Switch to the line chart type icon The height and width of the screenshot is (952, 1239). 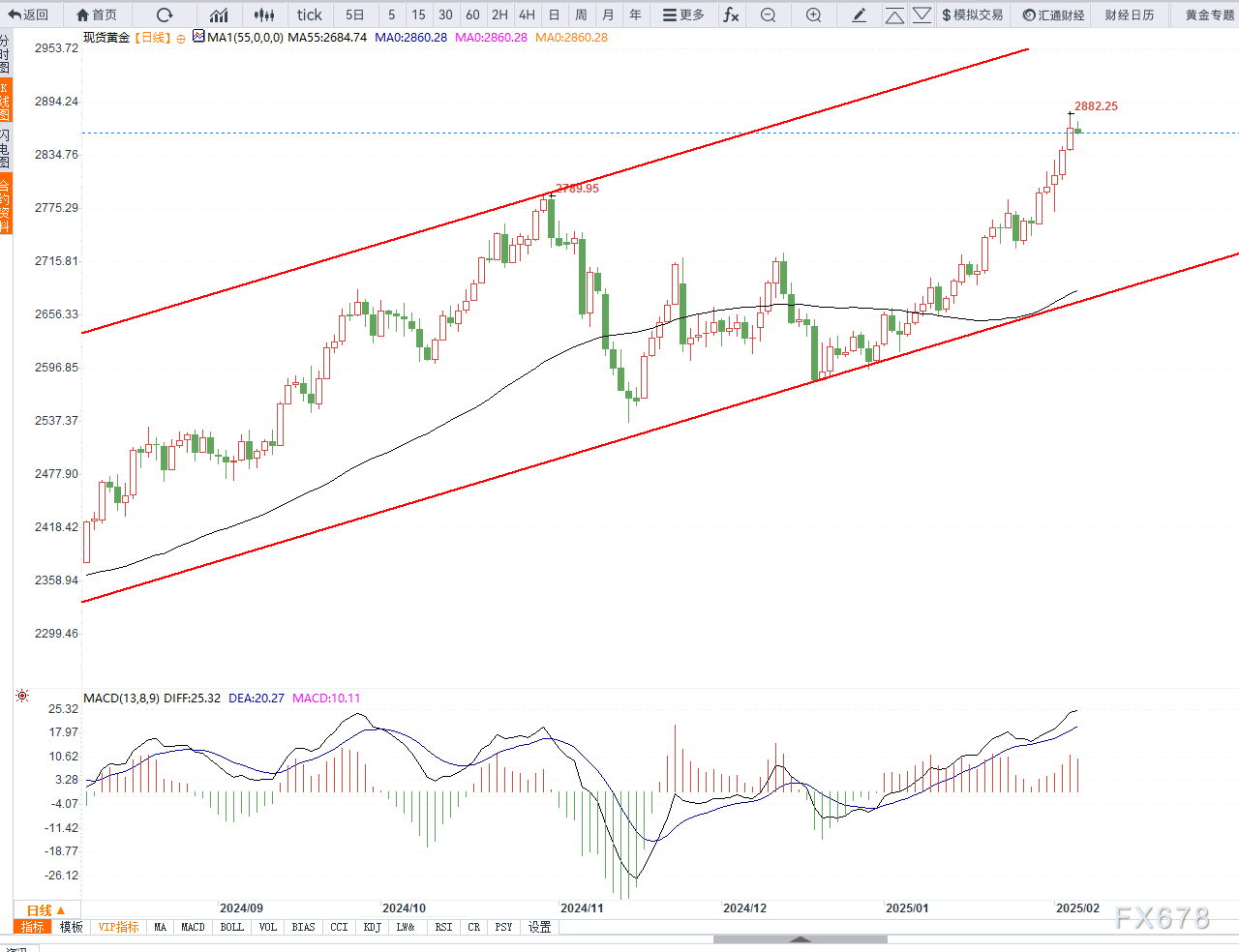point(219,15)
